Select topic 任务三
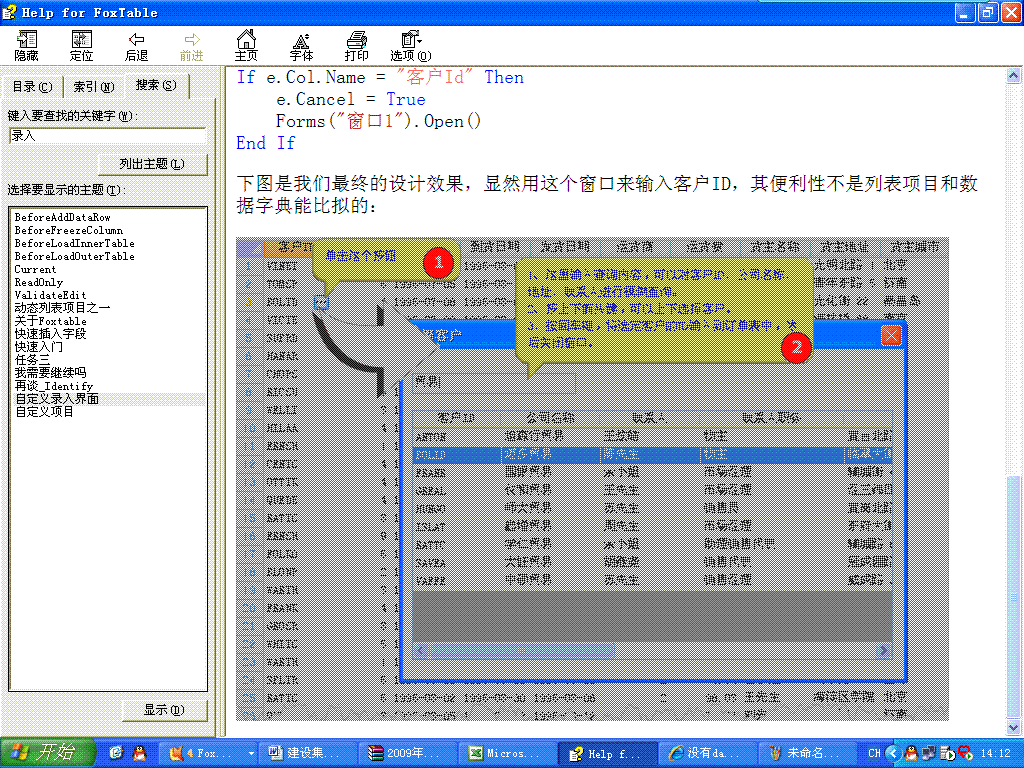 (x=32, y=360)
